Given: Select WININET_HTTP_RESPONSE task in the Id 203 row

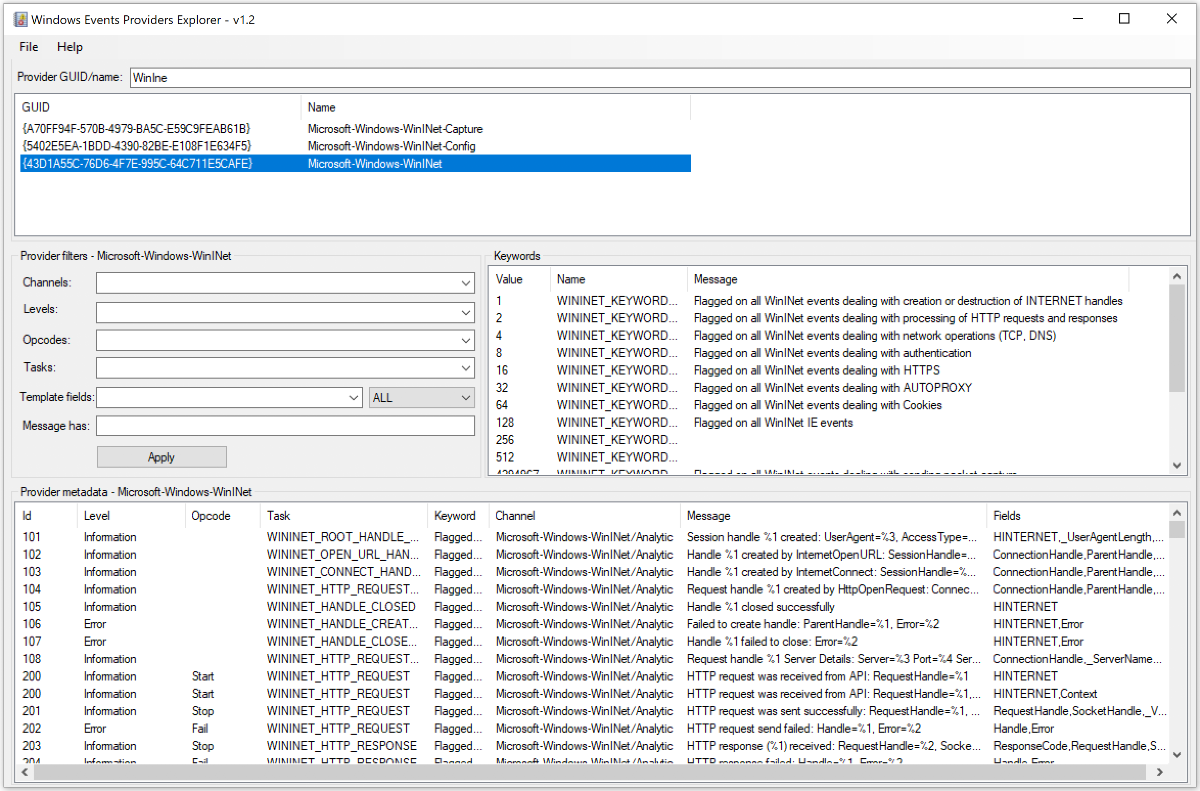Looking at the screenshot, I should coord(342,746).
